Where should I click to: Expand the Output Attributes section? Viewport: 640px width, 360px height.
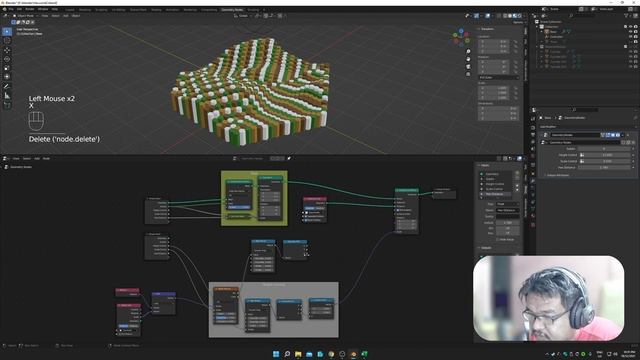[558, 175]
